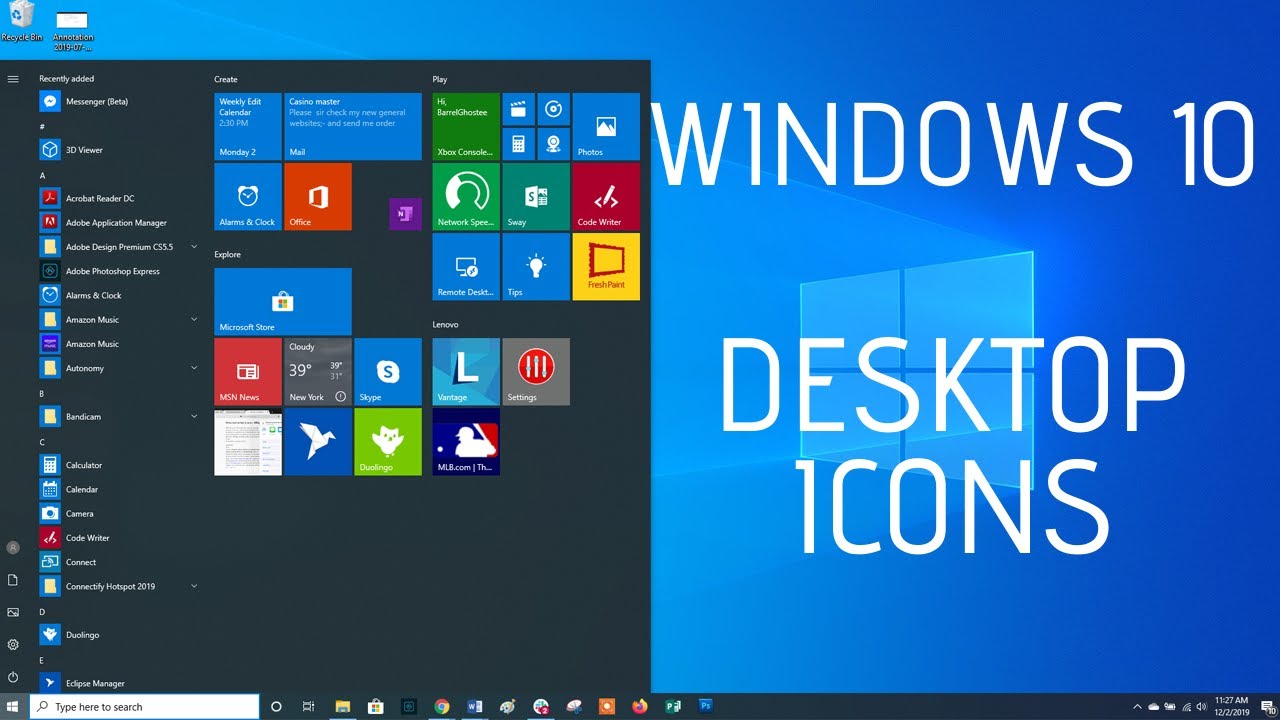Expand the Start menu hamburger navigation

point(13,79)
